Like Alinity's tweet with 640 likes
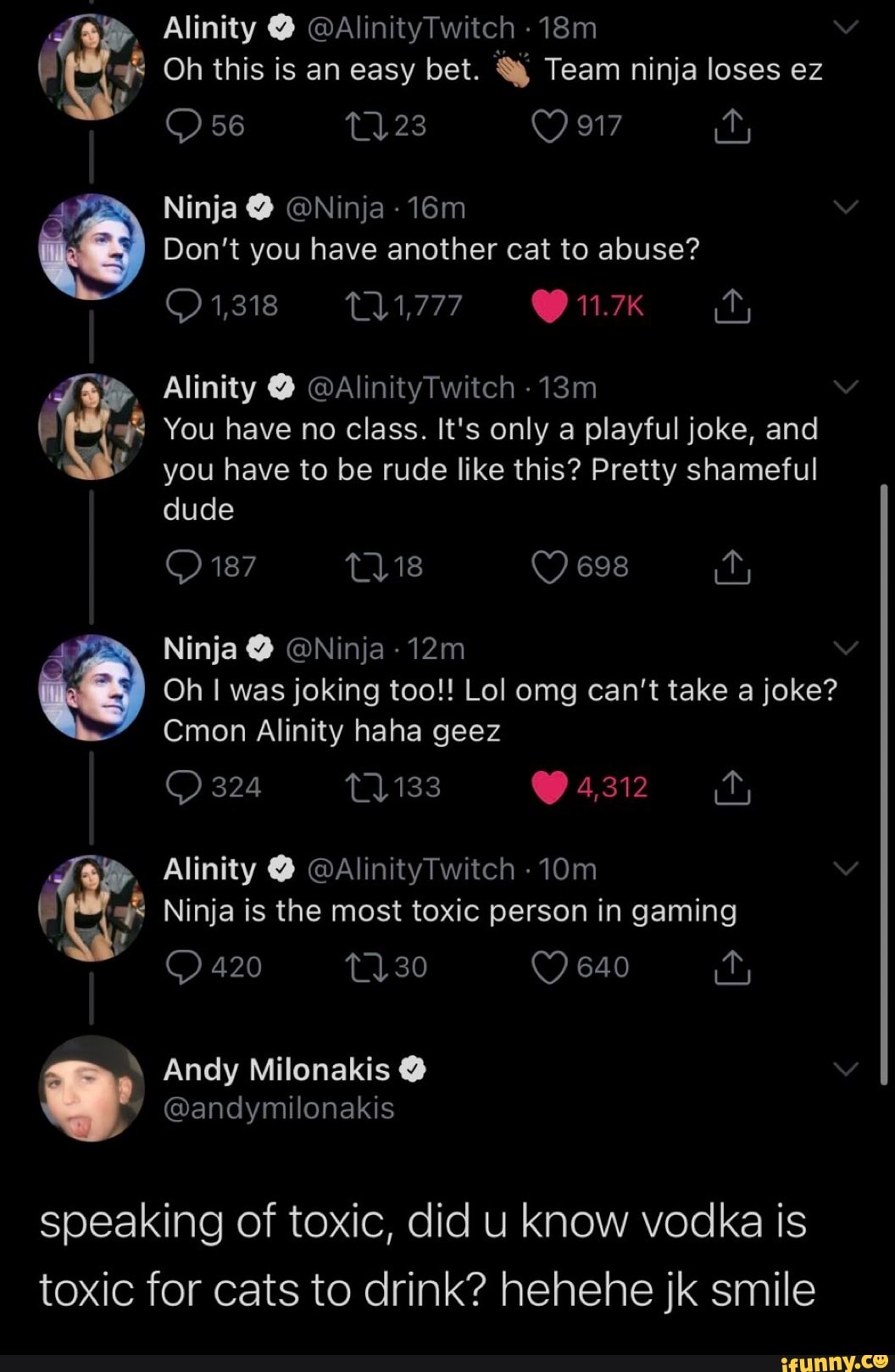Screen dimensions: 895x1372 click(x=550, y=968)
